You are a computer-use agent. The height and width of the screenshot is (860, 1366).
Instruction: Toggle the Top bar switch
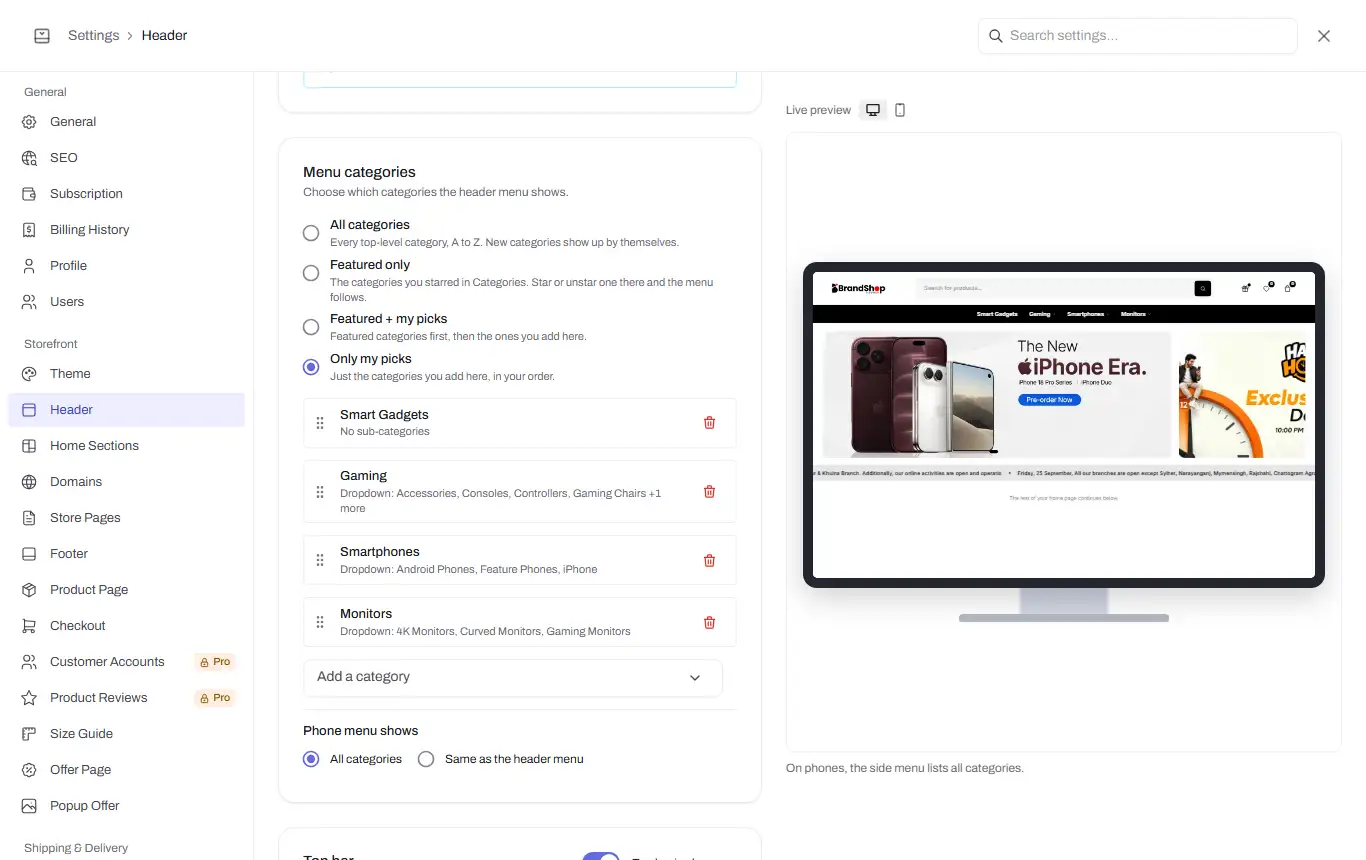[x=601, y=856]
